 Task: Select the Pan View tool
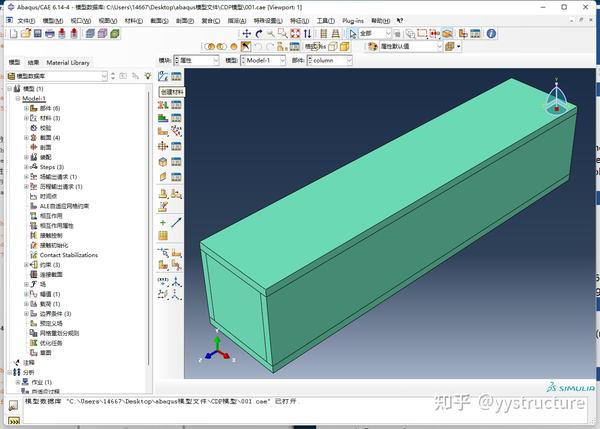click(x=247, y=34)
